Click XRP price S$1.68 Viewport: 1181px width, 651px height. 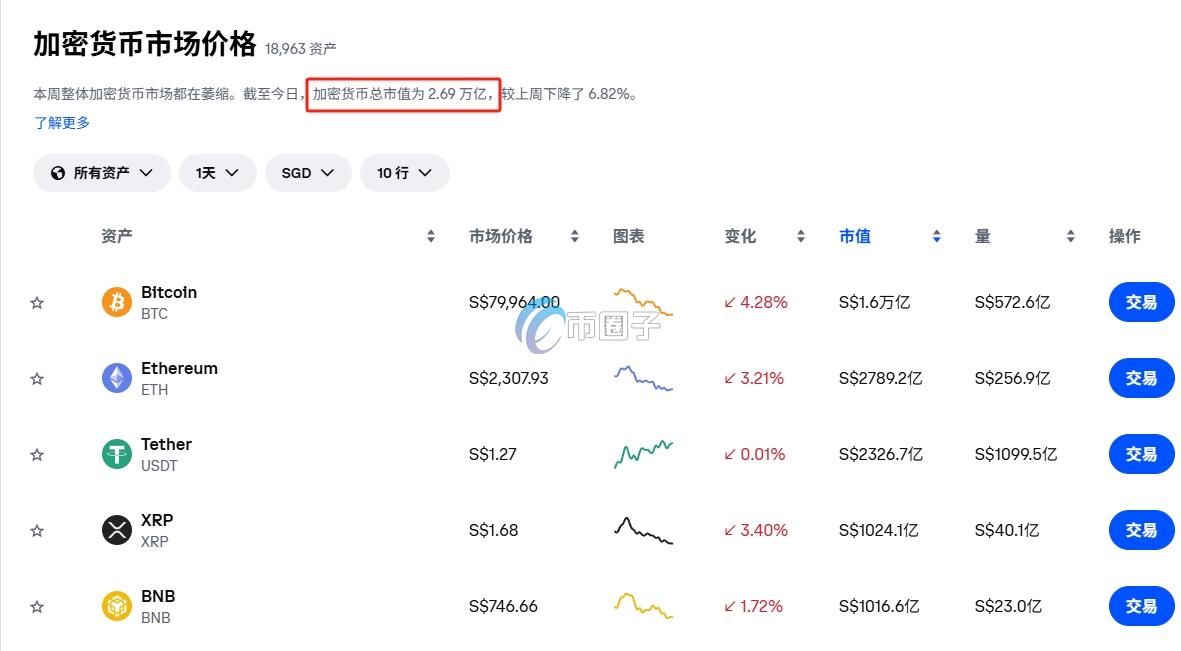tap(493, 530)
